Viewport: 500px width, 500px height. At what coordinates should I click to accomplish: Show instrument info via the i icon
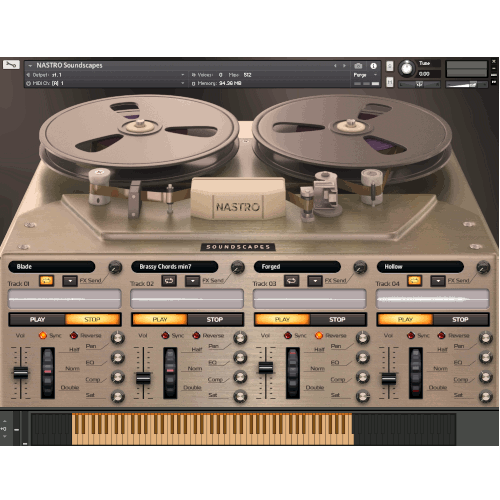point(373,66)
